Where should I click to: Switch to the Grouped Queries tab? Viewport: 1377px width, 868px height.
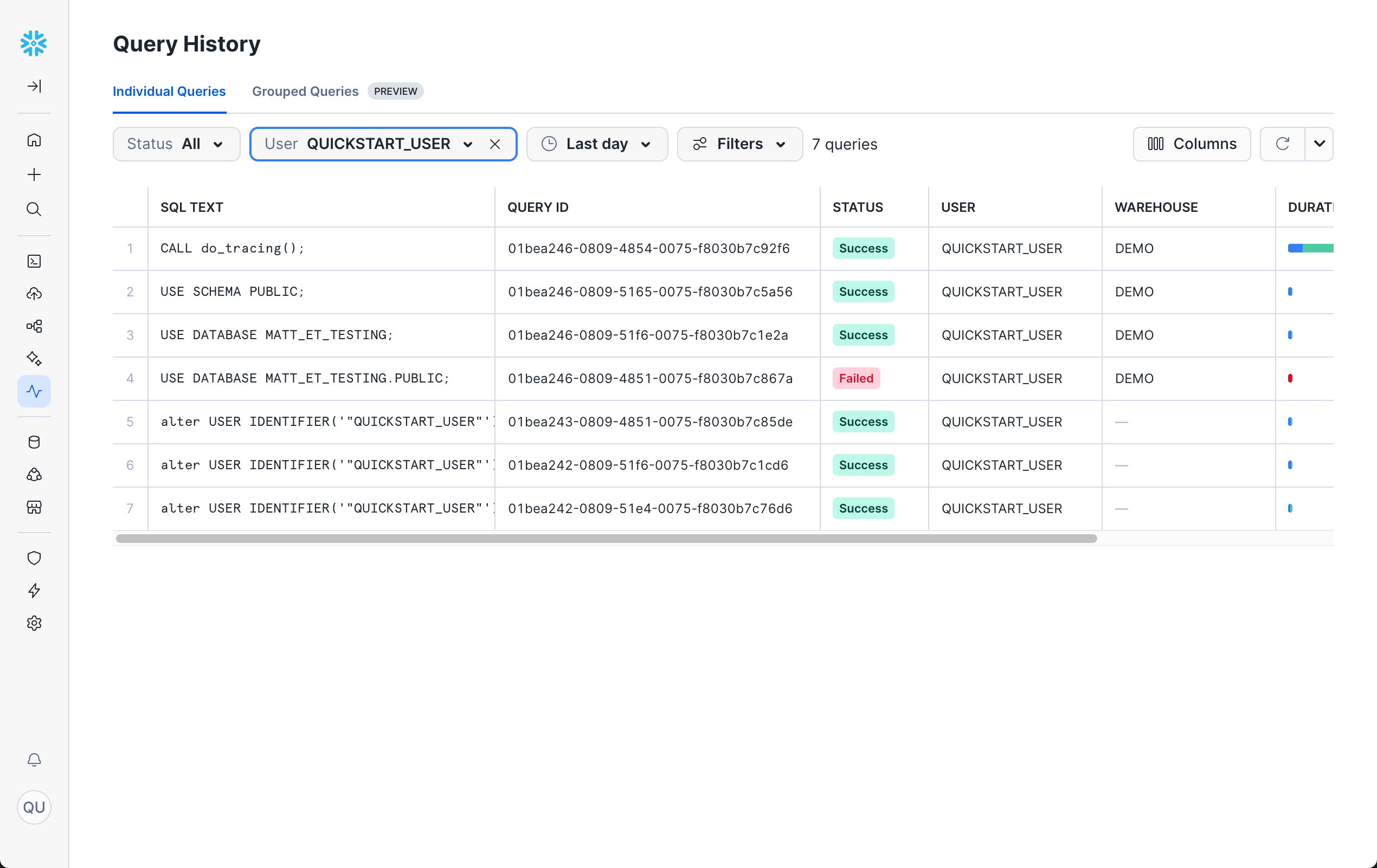pyautogui.click(x=305, y=92)
